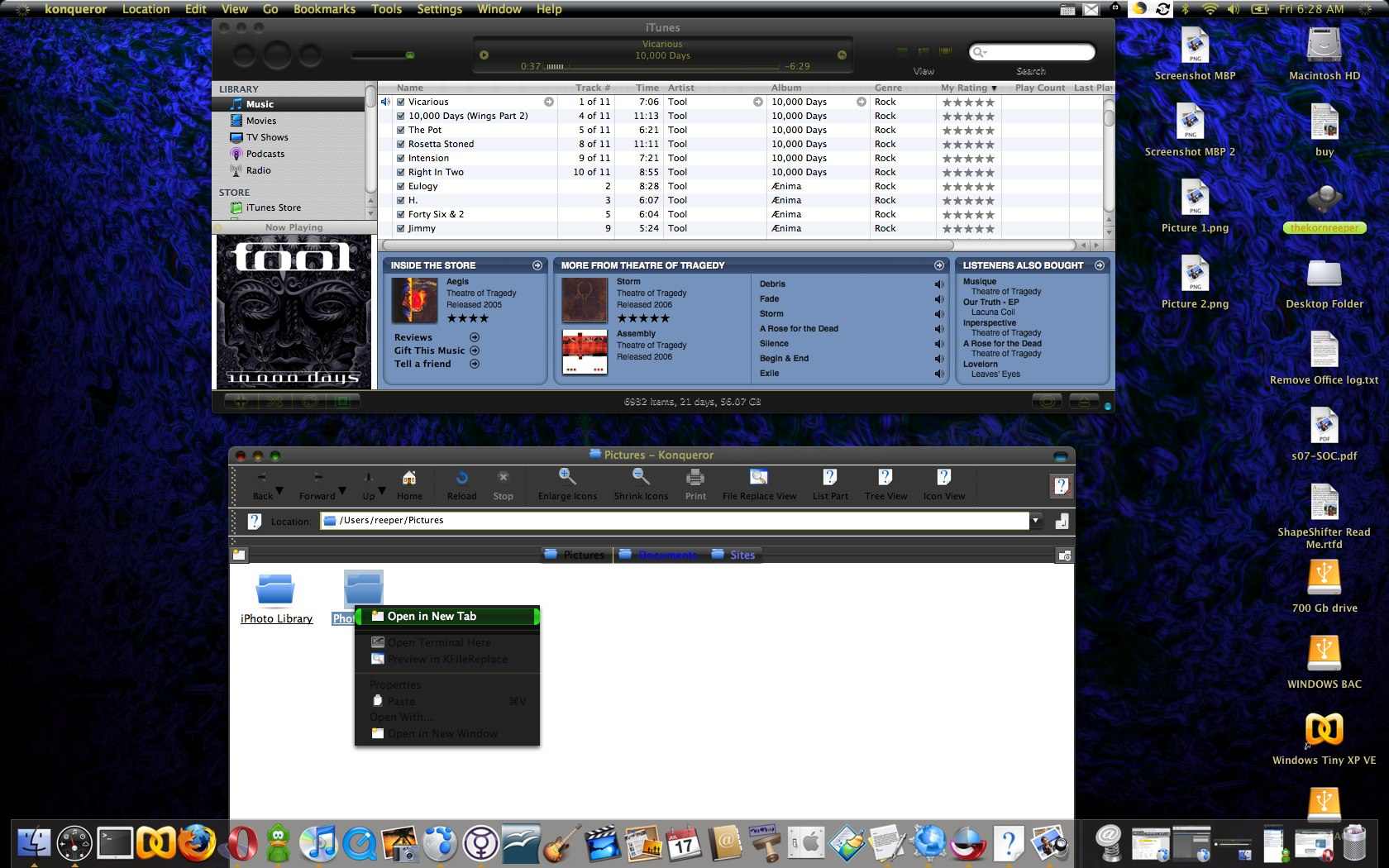The width and height of the screenshot is (1389, 868).
Task: Uncheck Rosetta Stoned checkbox
Action: pyautogui.click(x=401, y=145)
